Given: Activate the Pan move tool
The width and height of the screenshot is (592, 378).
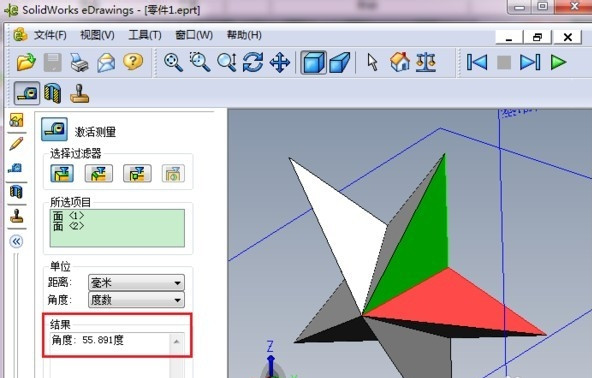Looking at the screenshot, I should coord(280,62).
